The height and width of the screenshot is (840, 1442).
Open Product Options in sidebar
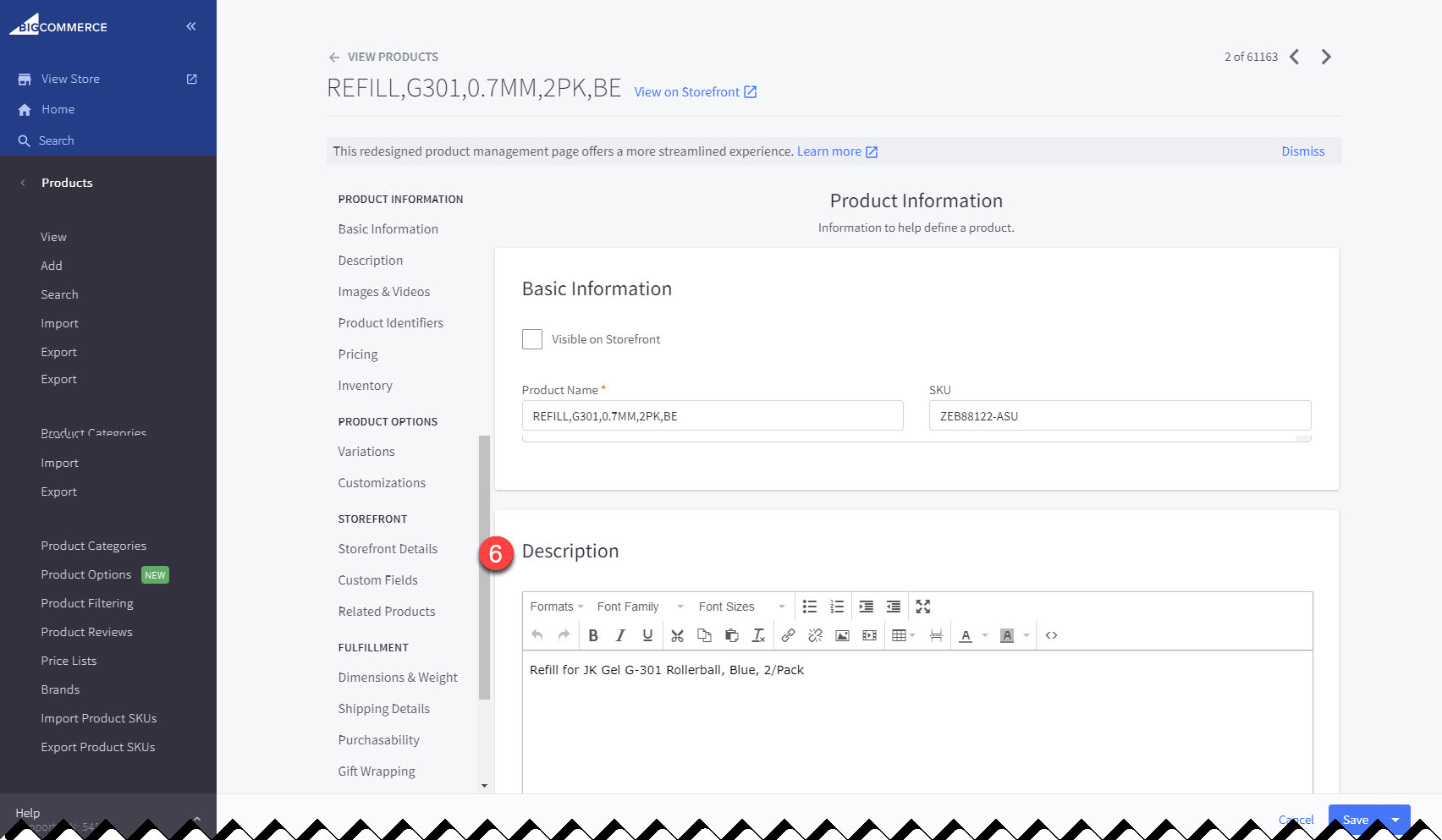[x=85, y=574]
